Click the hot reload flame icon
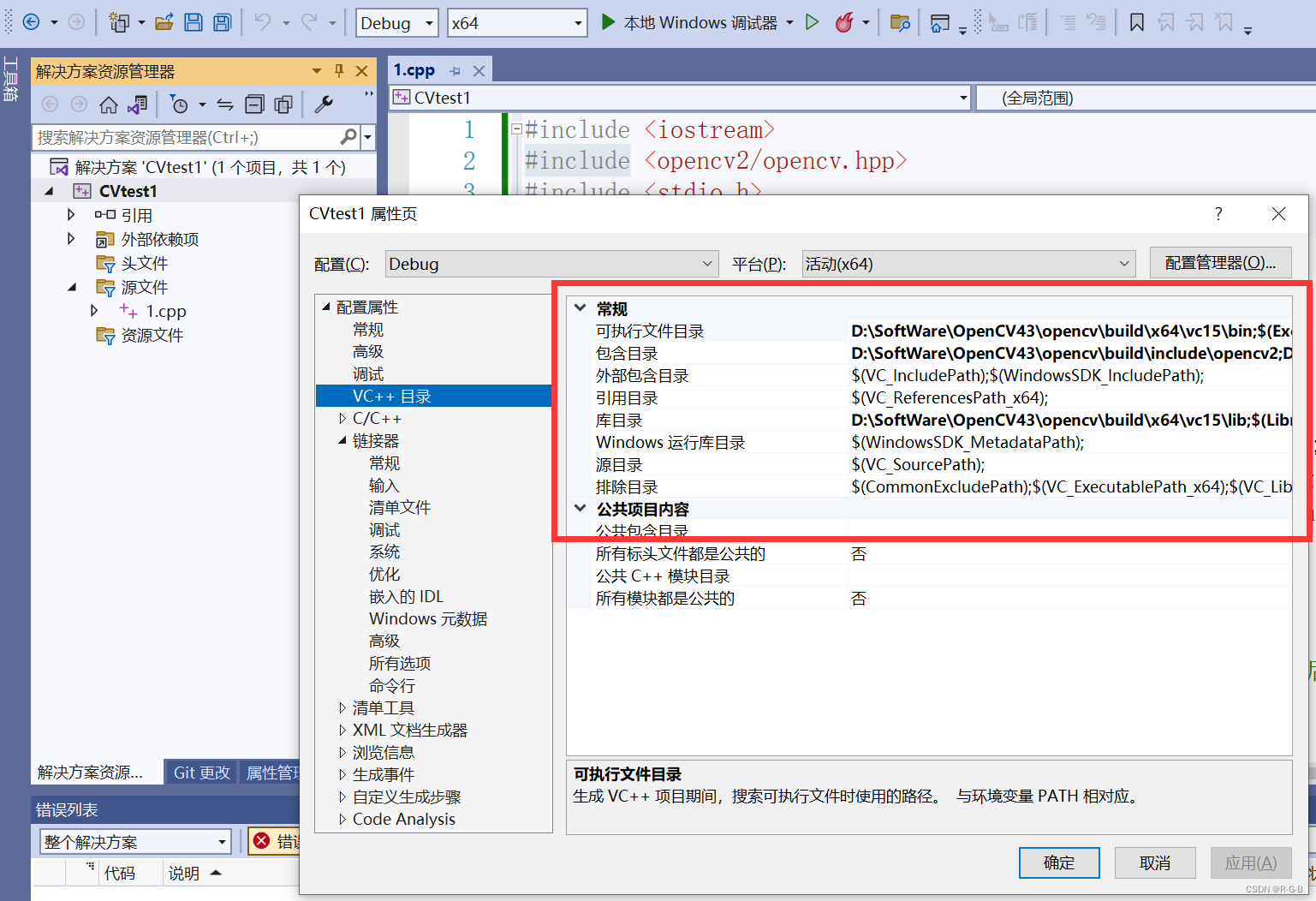 pos(844,22)
